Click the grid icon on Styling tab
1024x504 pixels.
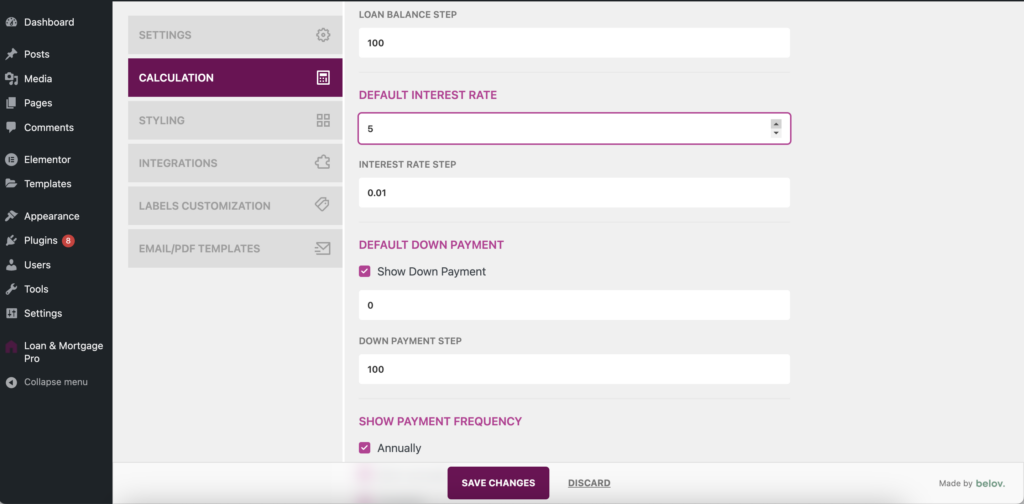point(322,121)
